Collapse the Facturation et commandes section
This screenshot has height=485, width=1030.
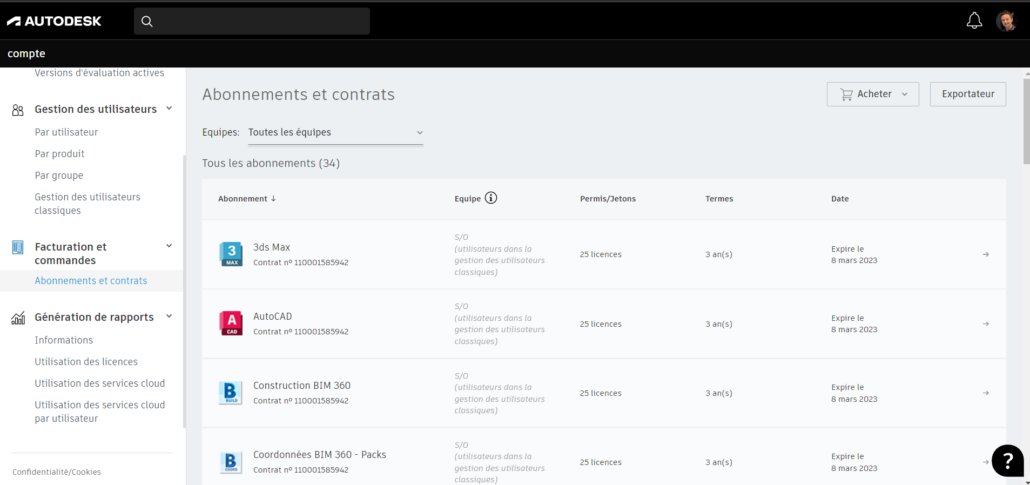(169, 246)
